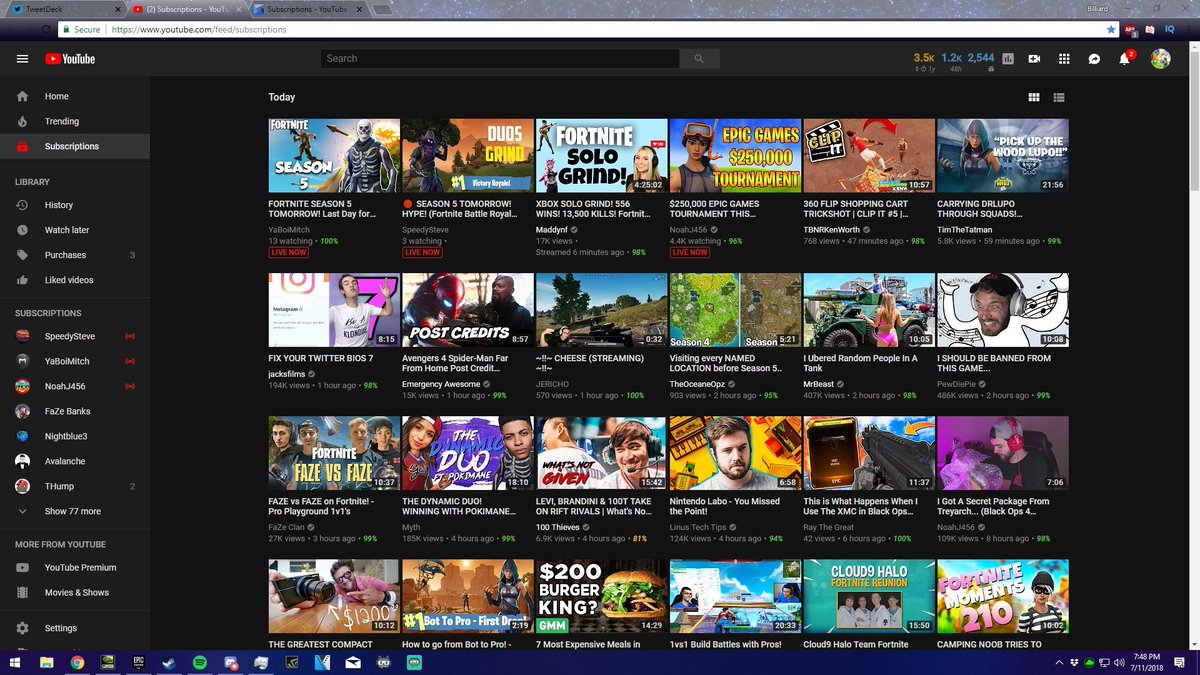The image size is (1200, 675).
Task: Click the AdBlock extension icon
Action: pyautogui.click(x=1131, y=30)
